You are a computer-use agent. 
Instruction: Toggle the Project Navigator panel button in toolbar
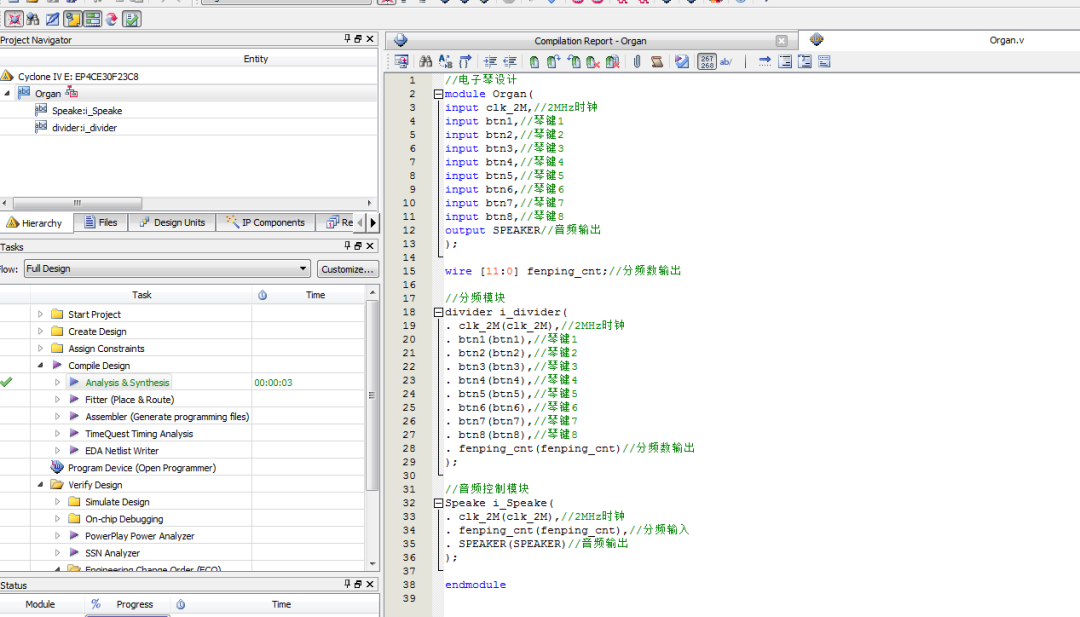(73, 19)
